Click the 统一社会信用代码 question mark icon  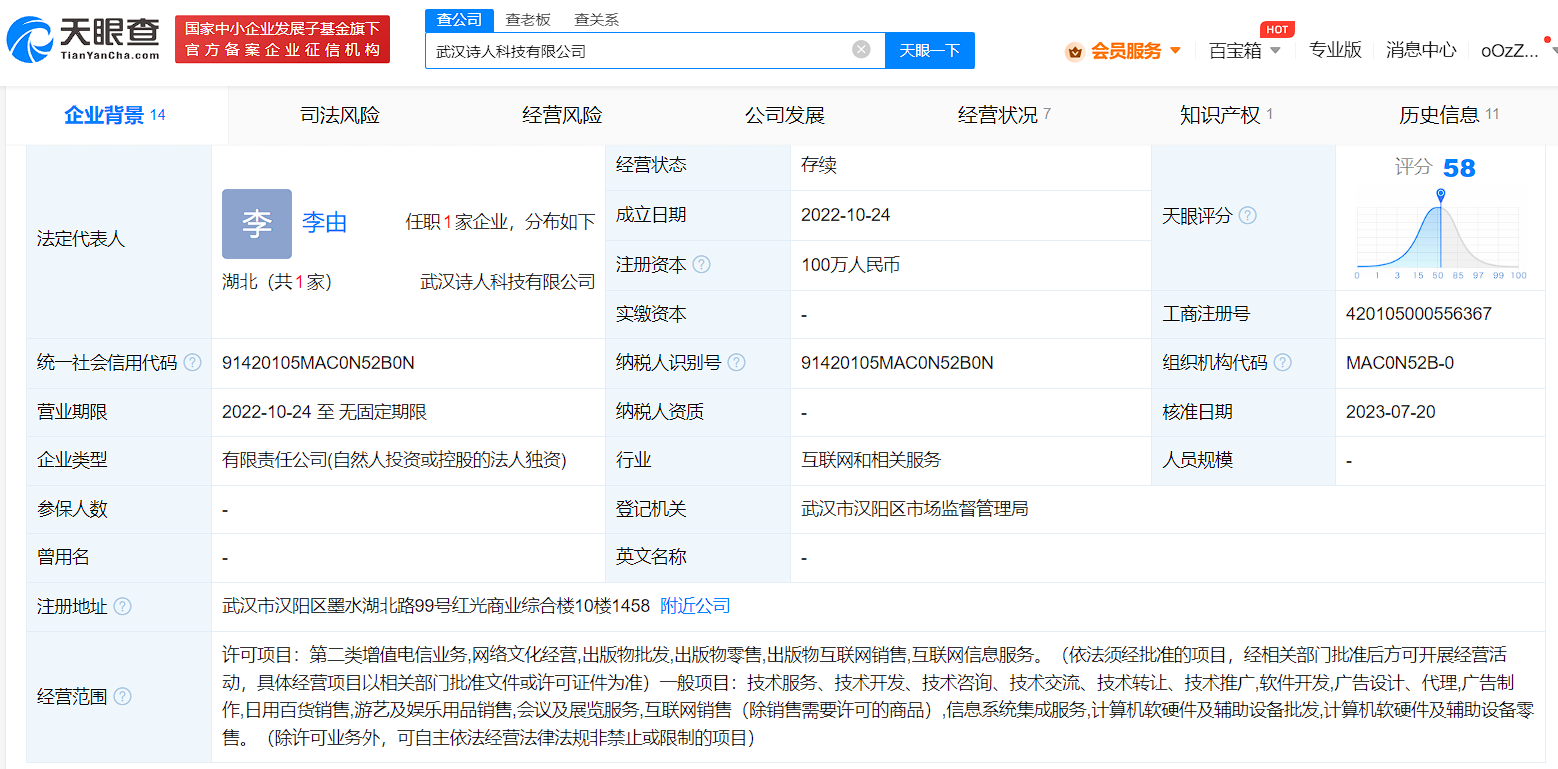[194, 363]
